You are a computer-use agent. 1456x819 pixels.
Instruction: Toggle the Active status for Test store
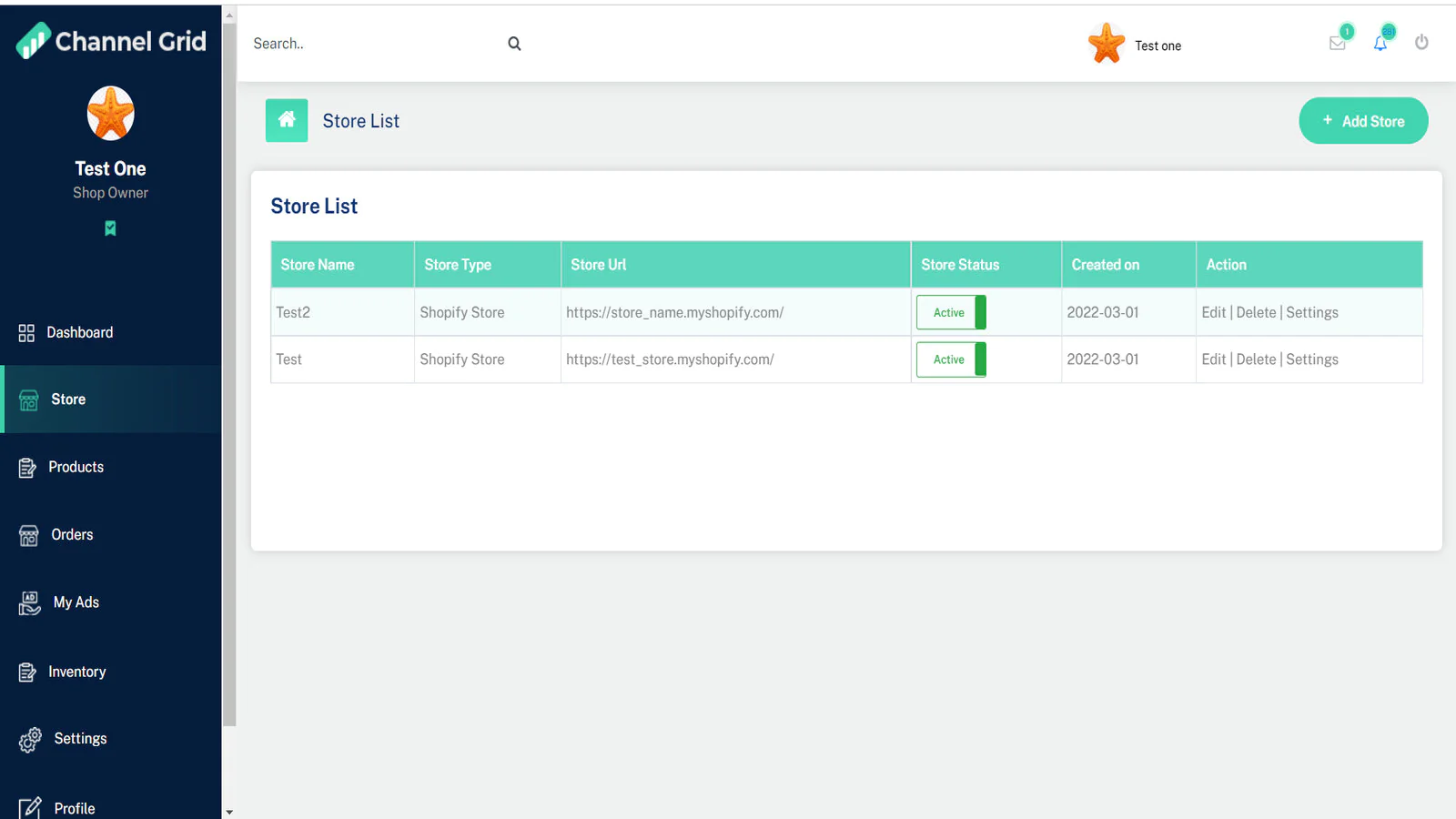(x=951, y=359)
